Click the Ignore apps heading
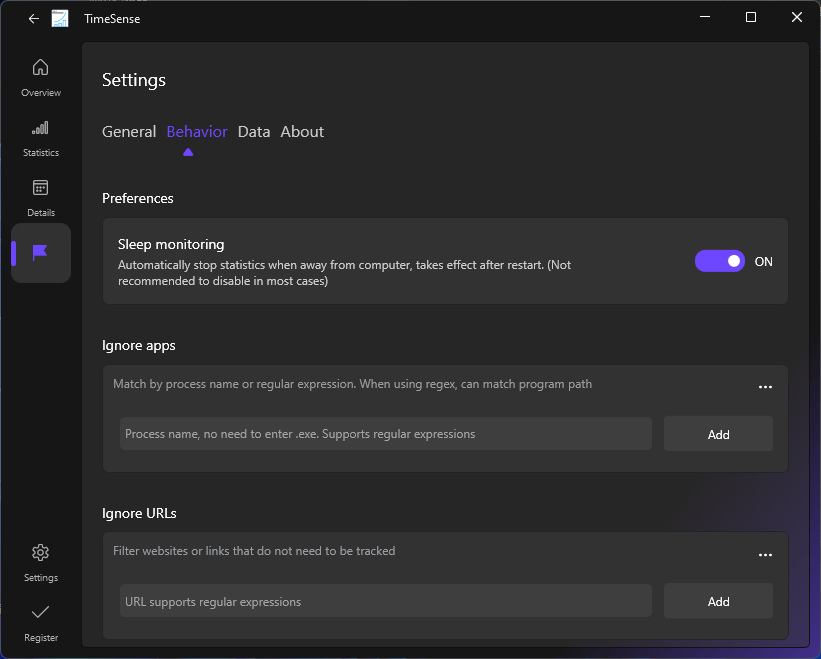The height and width of the screenshot is (659, 821). pyautogui.click(x=139, y=345)
